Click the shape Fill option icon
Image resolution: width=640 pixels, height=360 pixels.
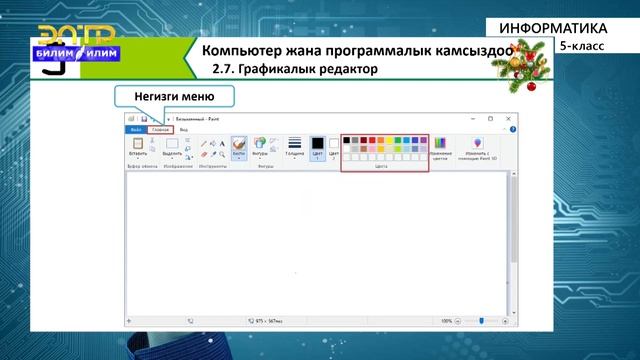point(274,149)
